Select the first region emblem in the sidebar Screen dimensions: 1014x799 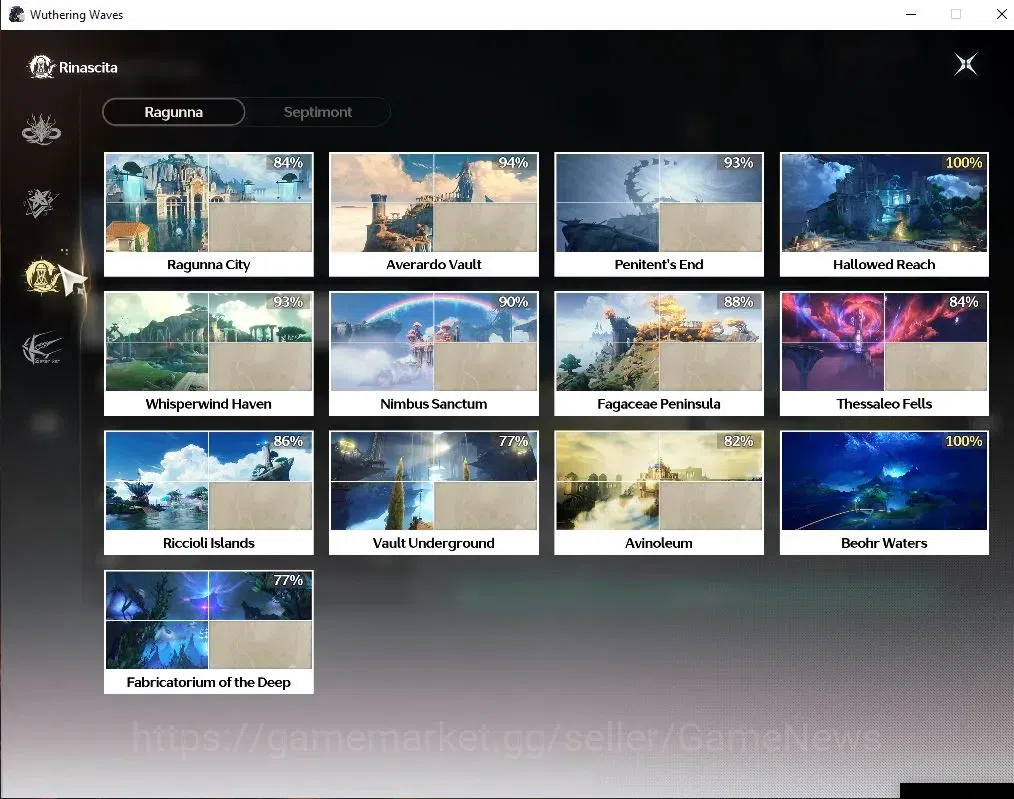point(41,129)
